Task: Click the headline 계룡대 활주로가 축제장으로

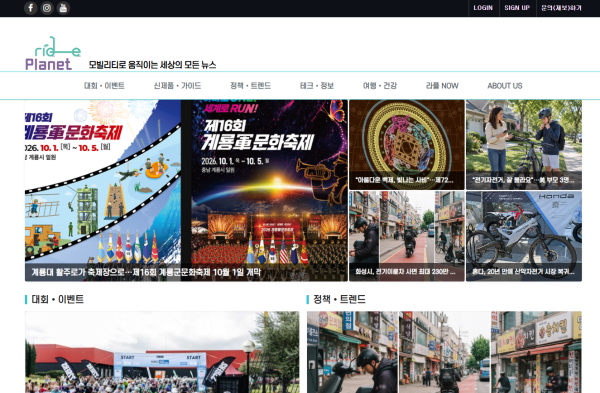Action: click(146, 272)
